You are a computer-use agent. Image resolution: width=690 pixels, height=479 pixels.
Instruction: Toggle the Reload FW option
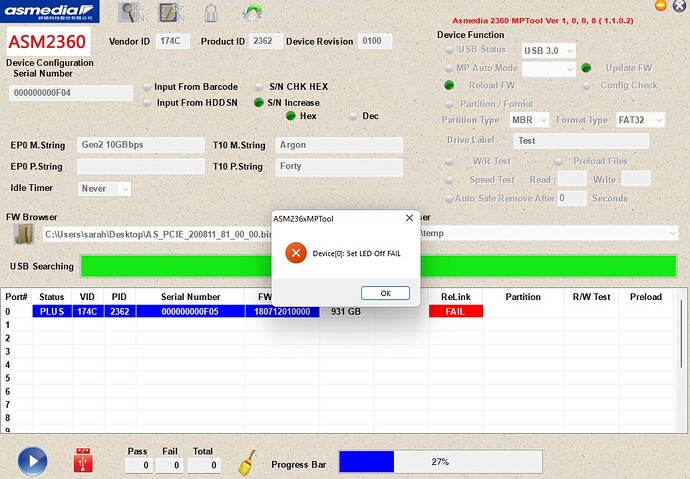(x=449, y=85)
